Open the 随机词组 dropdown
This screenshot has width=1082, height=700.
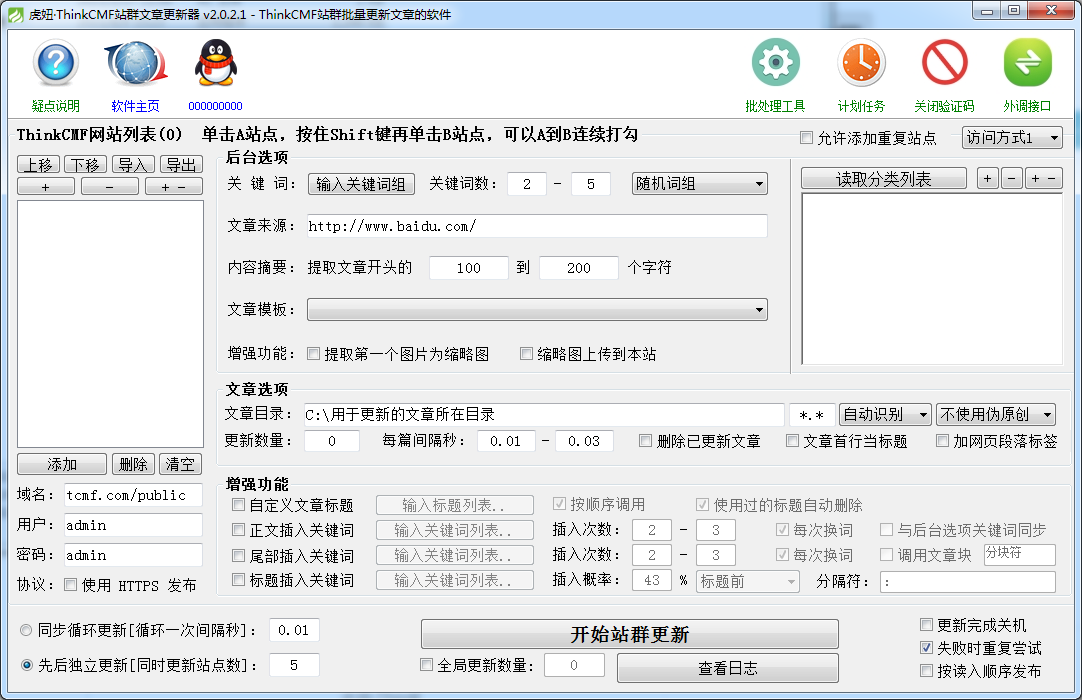pos(700,184)
